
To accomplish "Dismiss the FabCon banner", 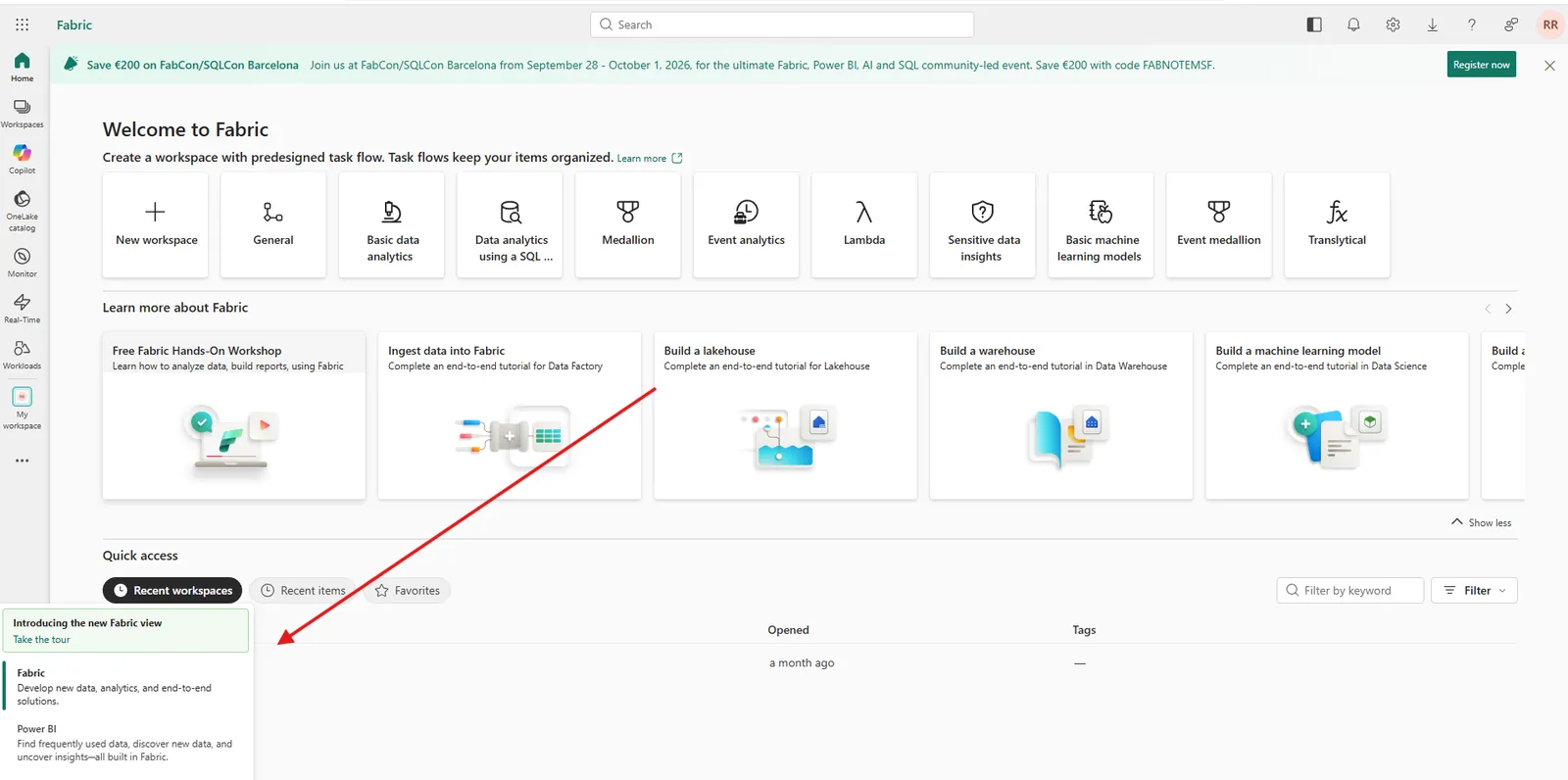I will [x=1549, y=66].
